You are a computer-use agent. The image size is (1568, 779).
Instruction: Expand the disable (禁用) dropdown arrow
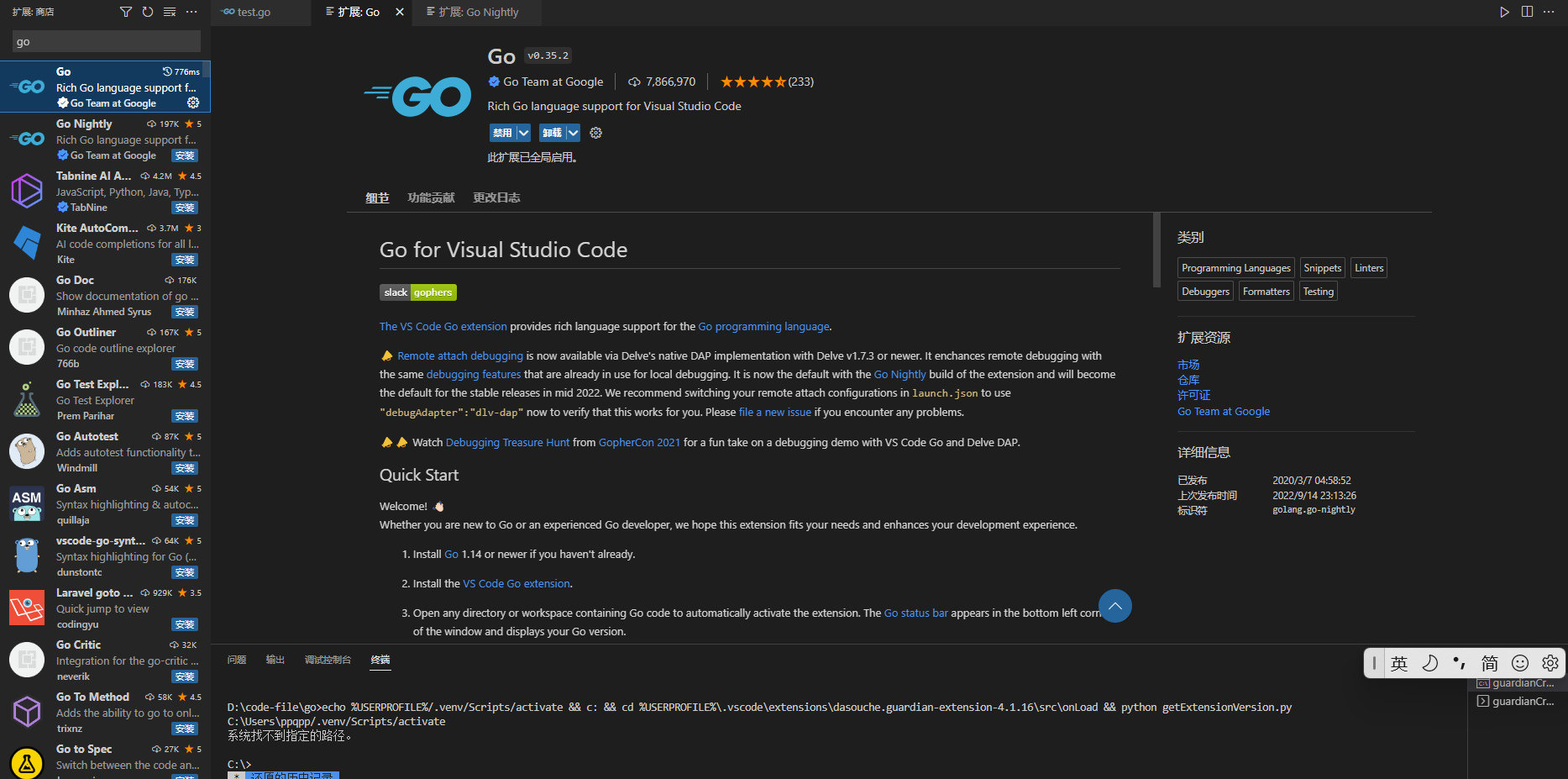(x=523, y=133)
